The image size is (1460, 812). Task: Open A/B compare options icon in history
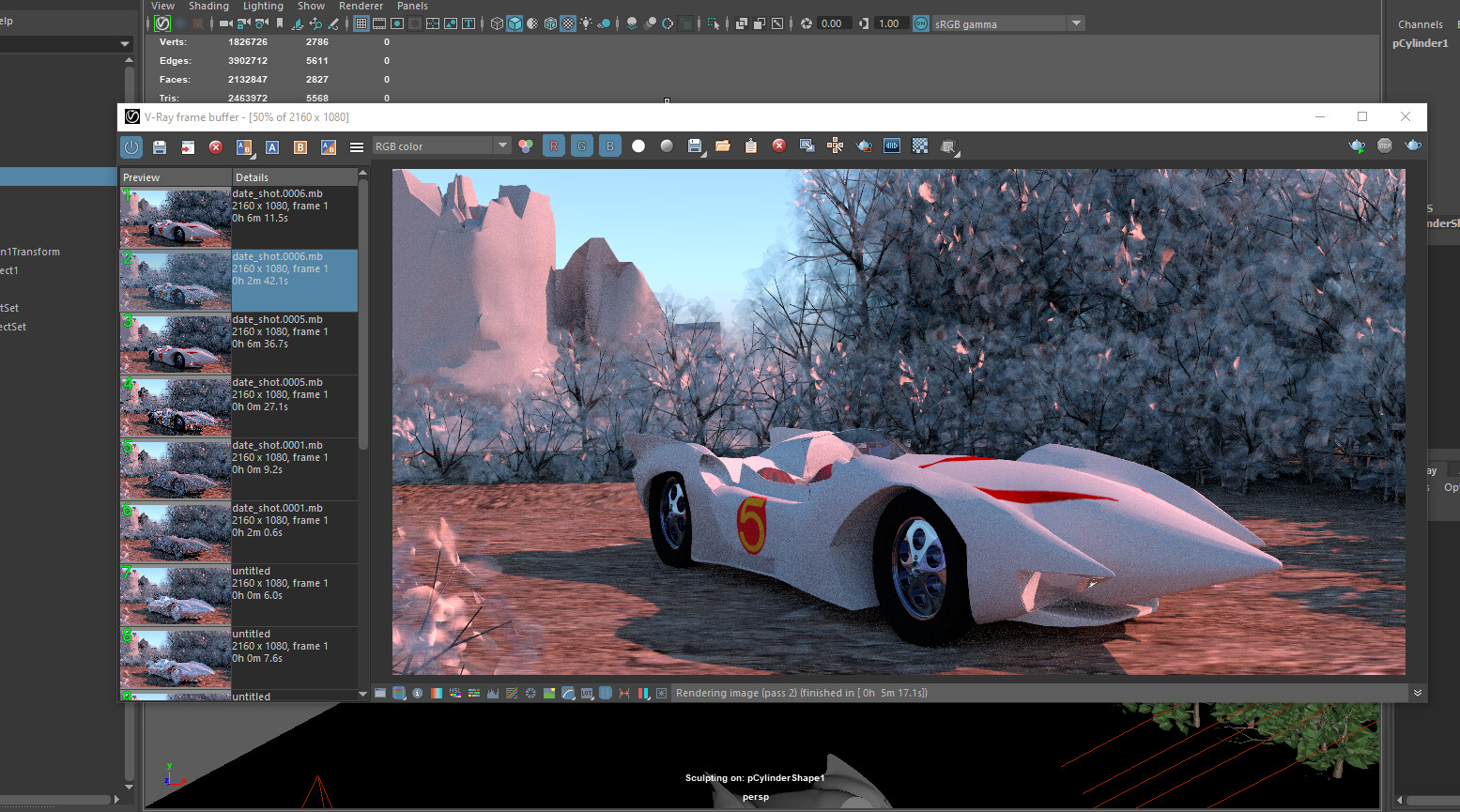pos(244,146)
